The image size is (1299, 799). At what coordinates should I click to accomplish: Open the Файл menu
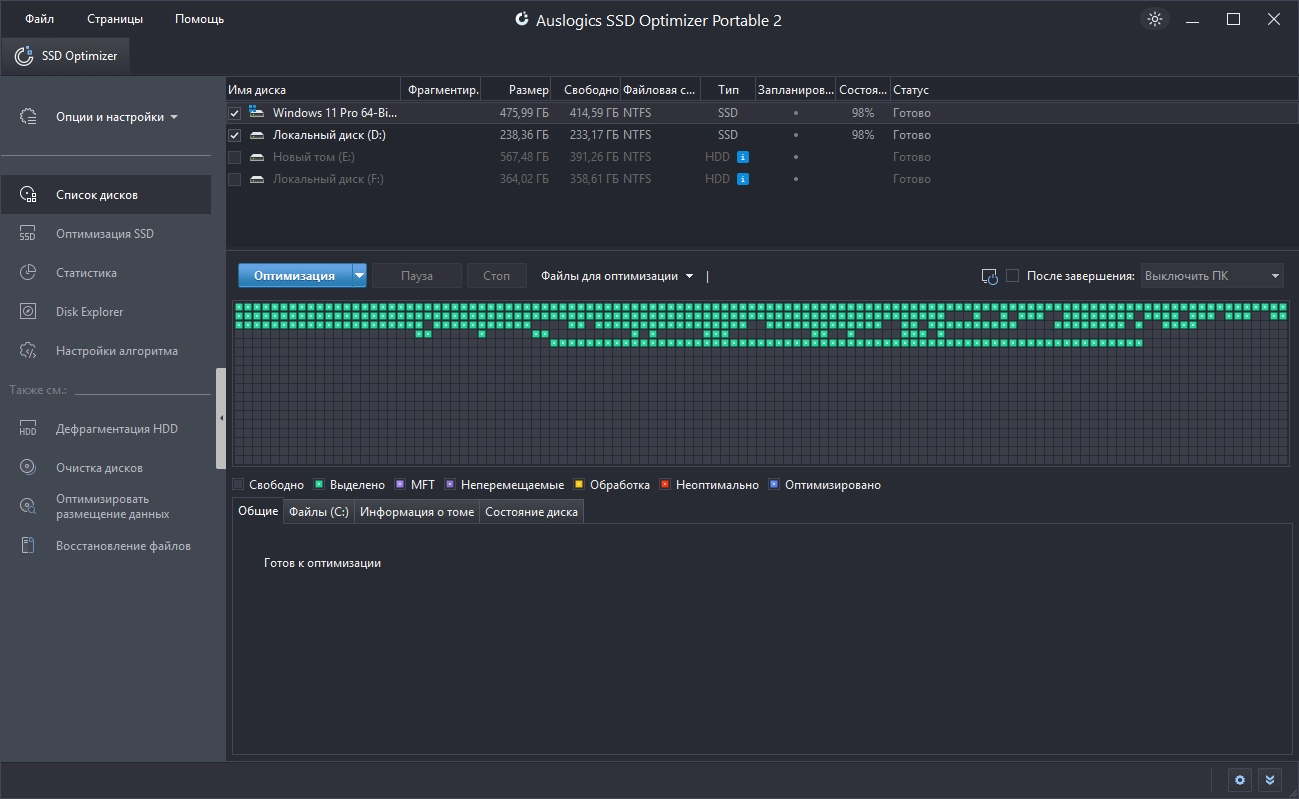(x=40, y=19)
